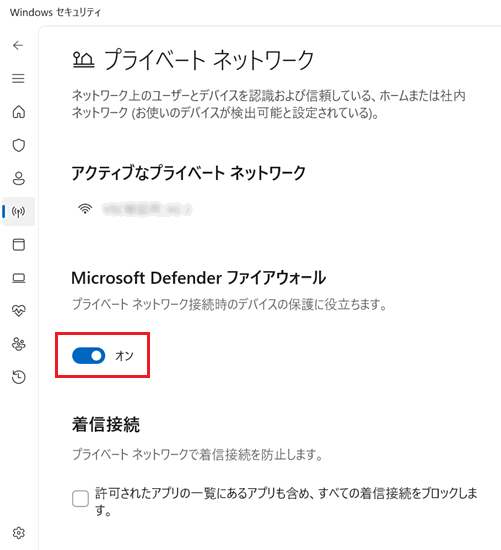Click the アクティブなプライベート ネットワーク heading
The height and width of the screenshot is (550, 501).
click(x=188, y=173)
